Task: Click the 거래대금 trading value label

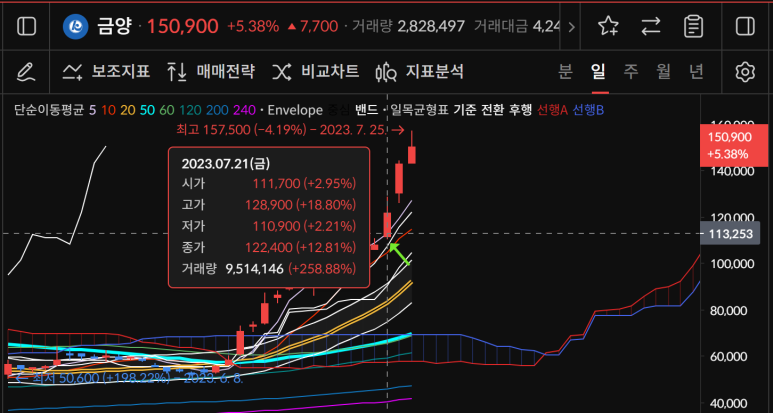Action: [500, 26]
